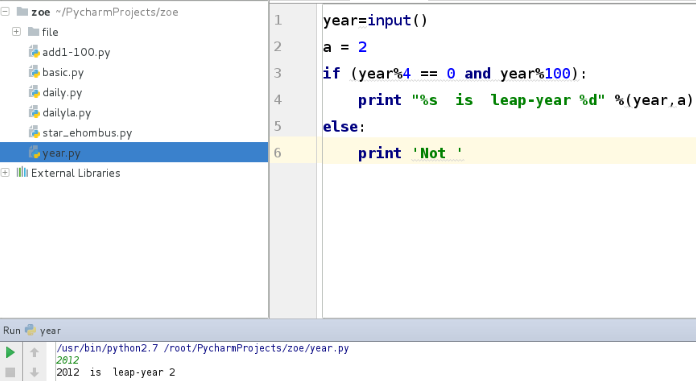Click the star_ehombus.py Python file icon
Image resolution: width=696 pixels, height=381 pixels.
[34, 132]
